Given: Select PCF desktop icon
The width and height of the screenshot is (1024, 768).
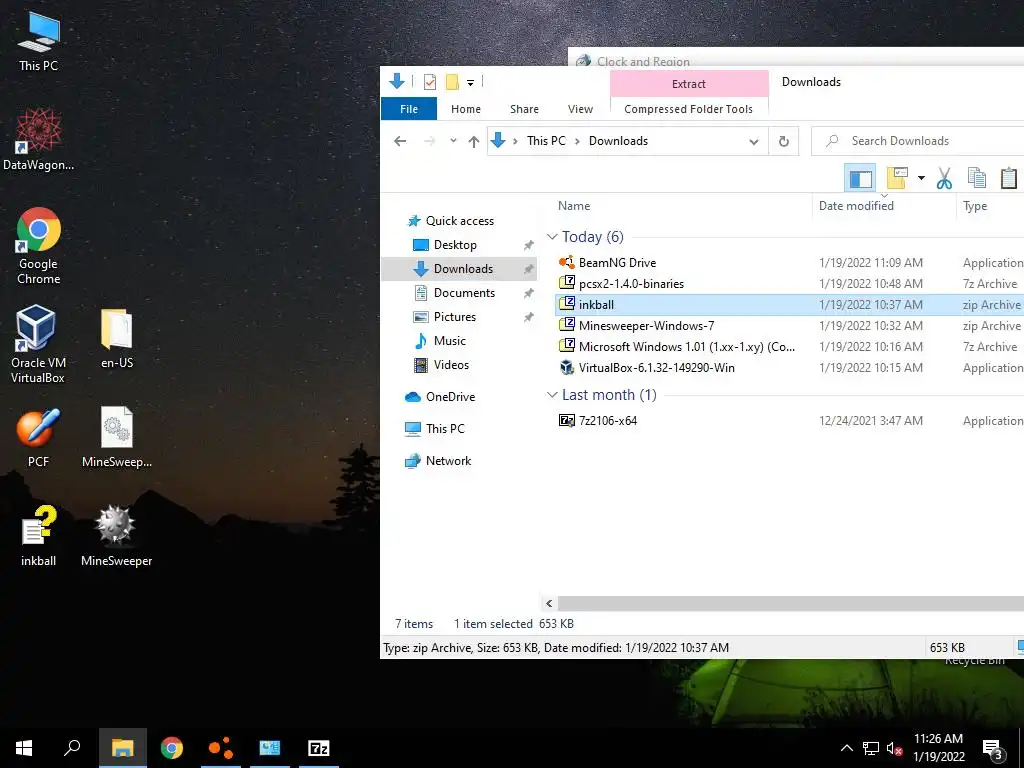Looking at the screenshot, I should (39, 438).
